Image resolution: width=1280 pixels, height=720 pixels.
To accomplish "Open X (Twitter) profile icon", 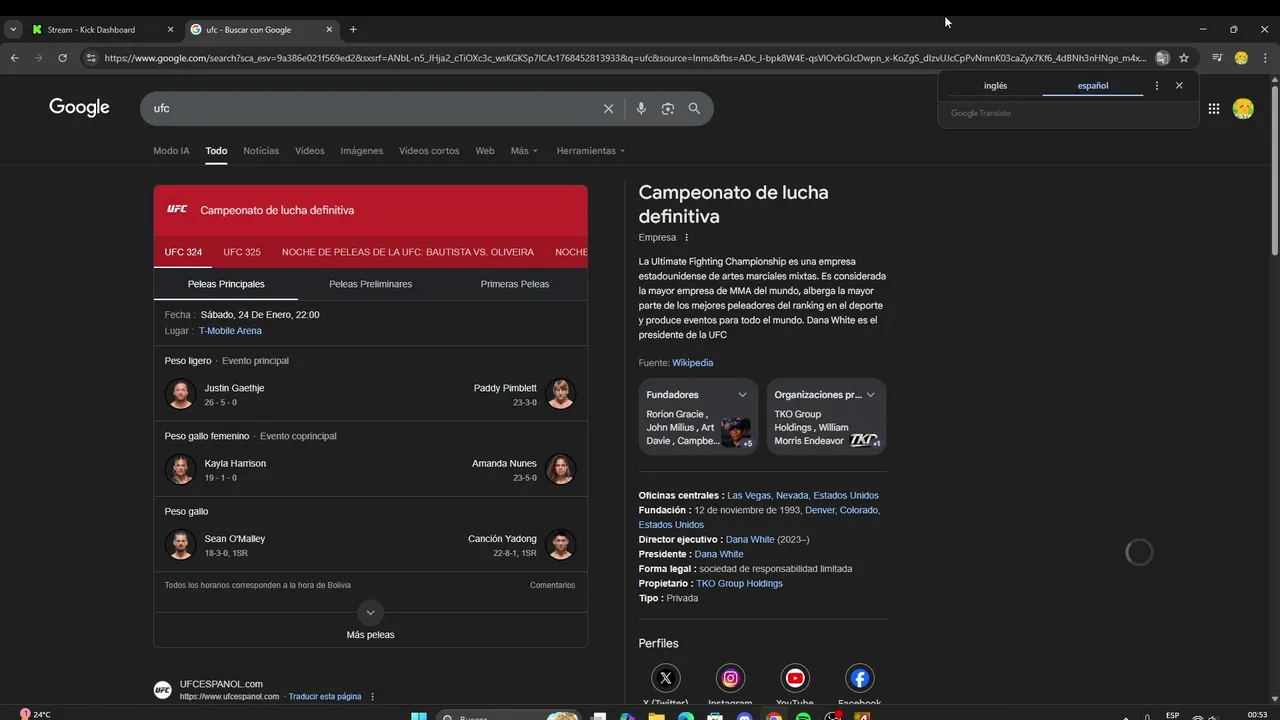I will pos(666,678).
